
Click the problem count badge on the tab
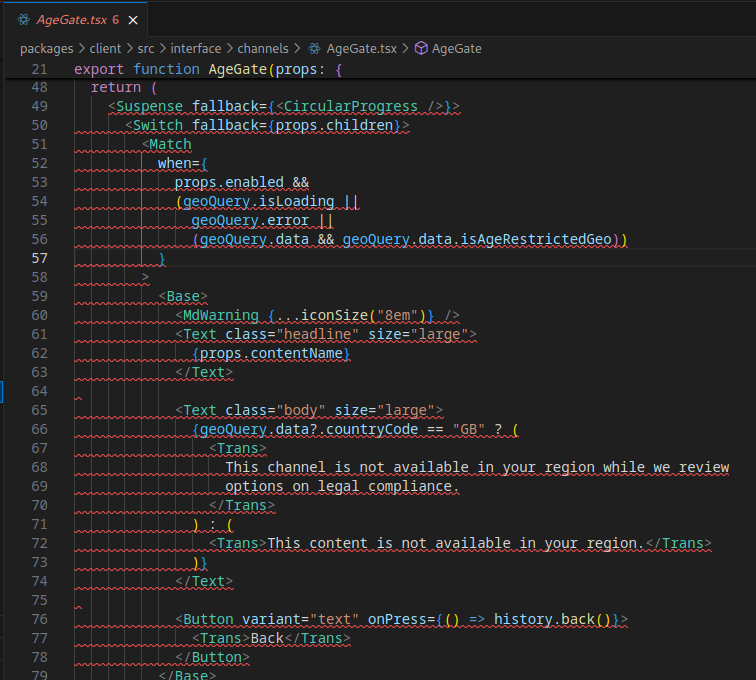pos(116,20)
